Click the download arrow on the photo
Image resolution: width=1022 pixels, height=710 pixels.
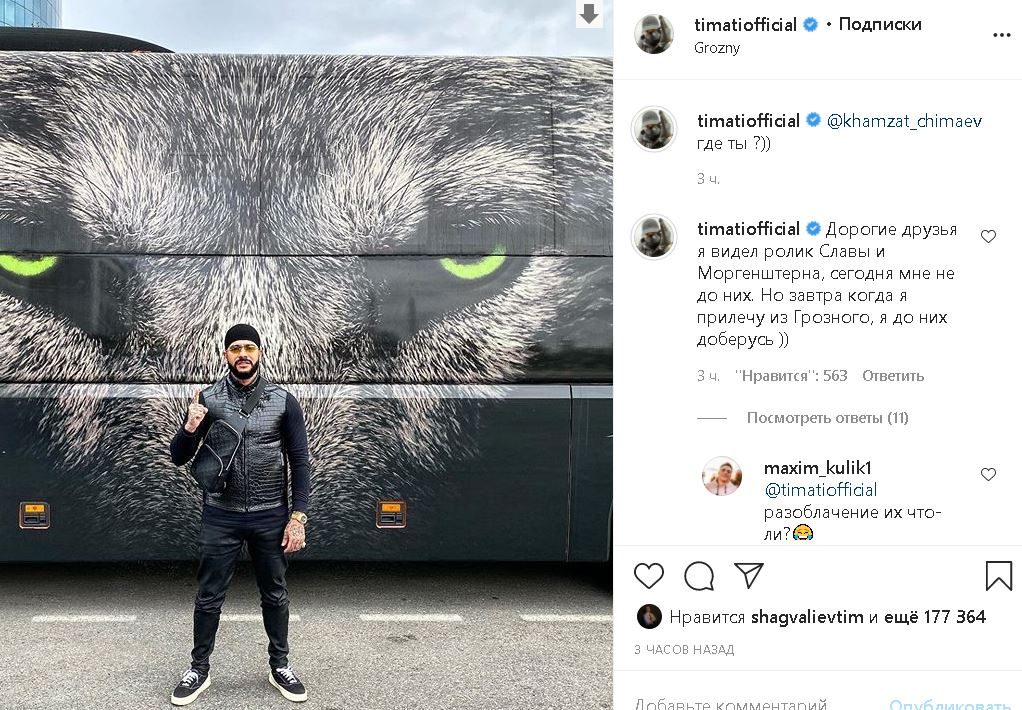tap(589, 14)
